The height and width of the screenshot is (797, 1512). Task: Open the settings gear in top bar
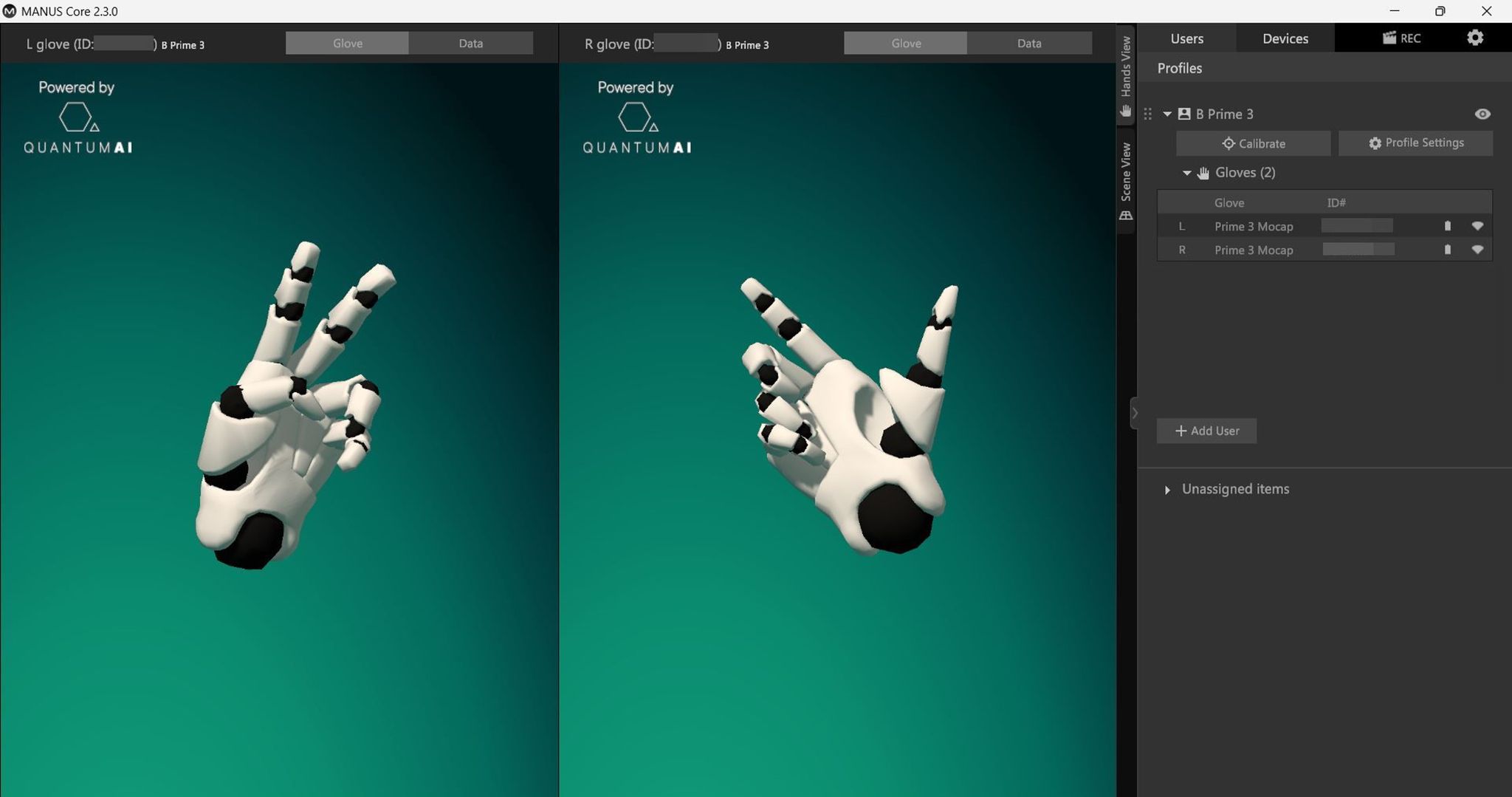click(1474, 38)
